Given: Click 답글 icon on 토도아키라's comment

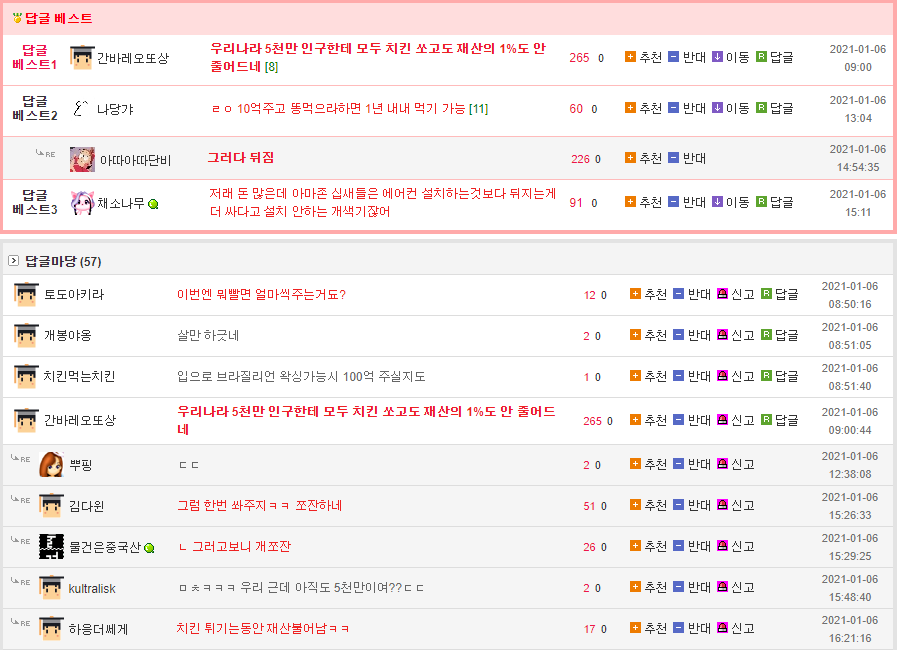Looking at the screenshot, I should point(766,294).
